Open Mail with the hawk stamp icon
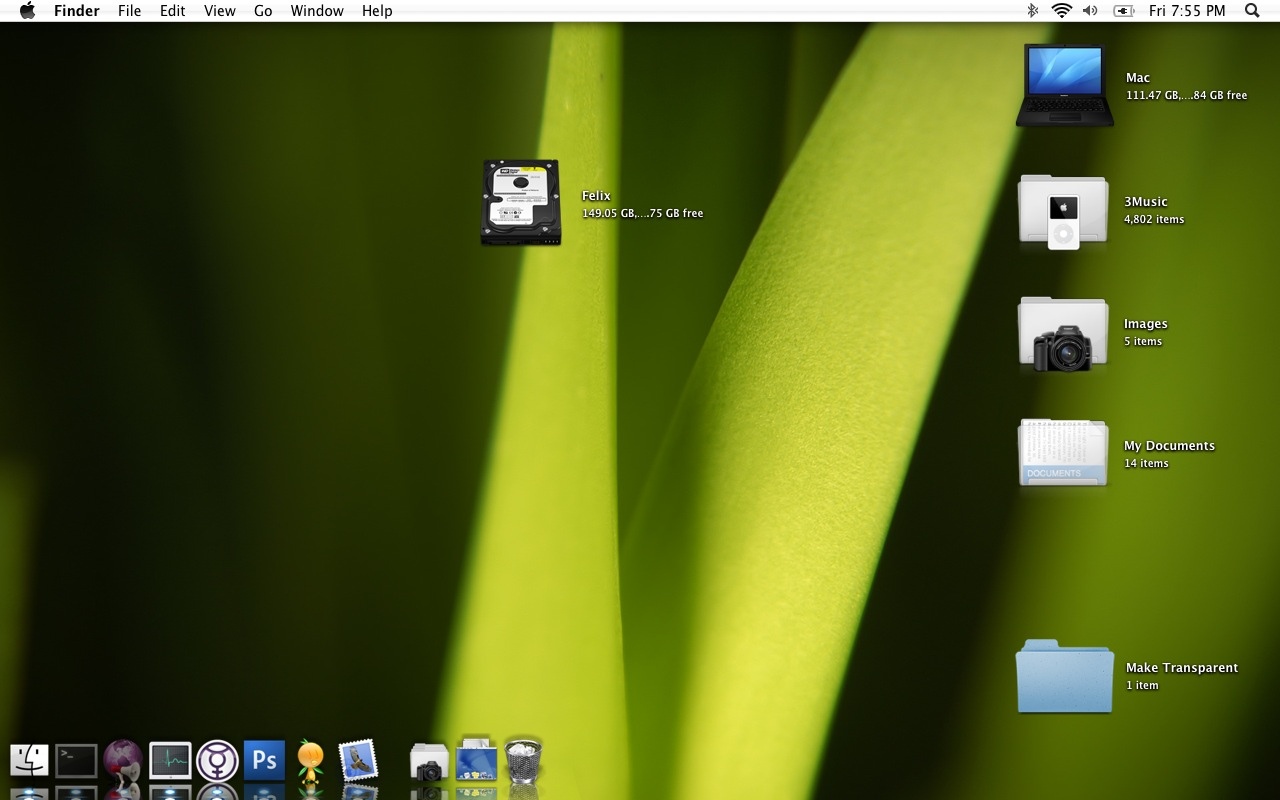Screen dimensions: 1280x800 point(358,761)
